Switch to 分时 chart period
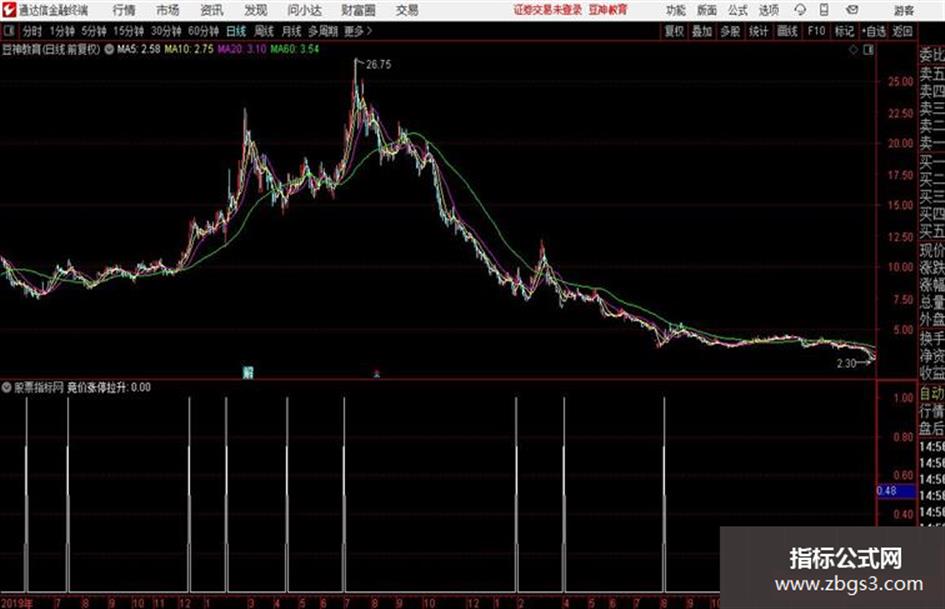This screenshot has height=609, width=945. (33, 31)
